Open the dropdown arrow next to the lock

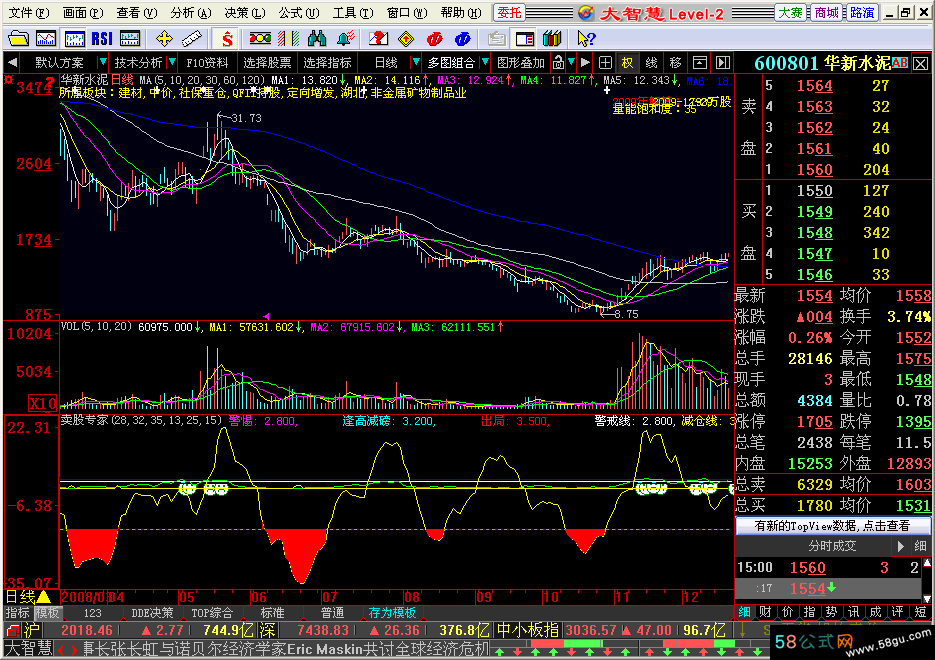[x=571, y=63]
